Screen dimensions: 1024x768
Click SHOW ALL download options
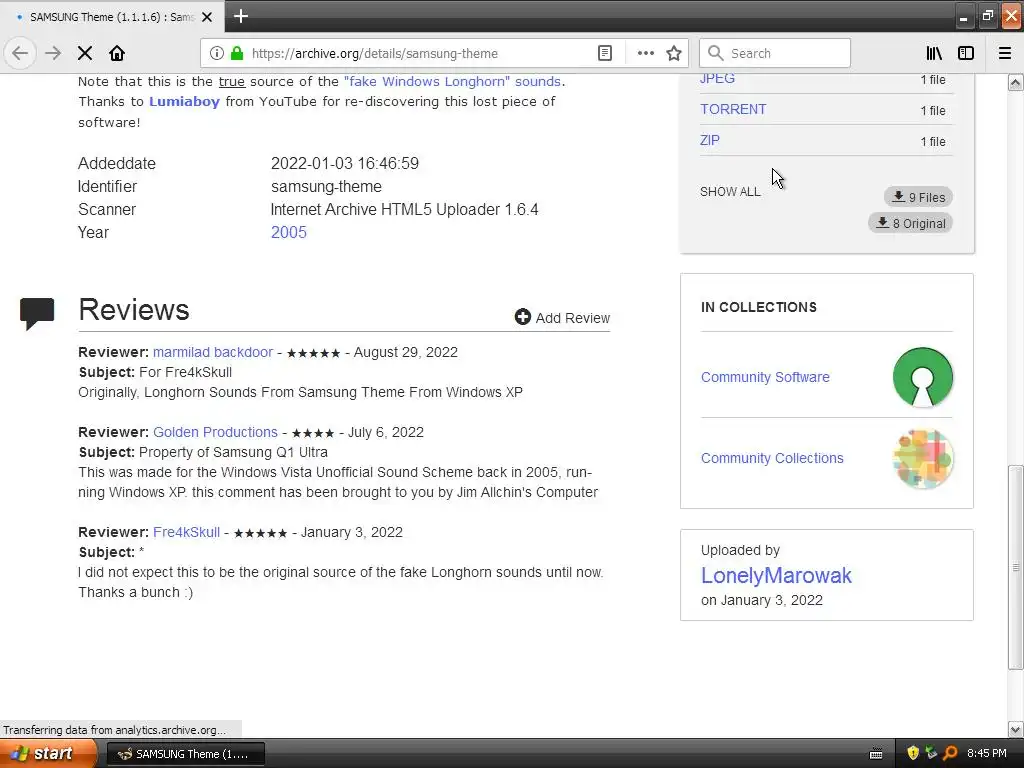pyautogui.click(x=730, y=192)
